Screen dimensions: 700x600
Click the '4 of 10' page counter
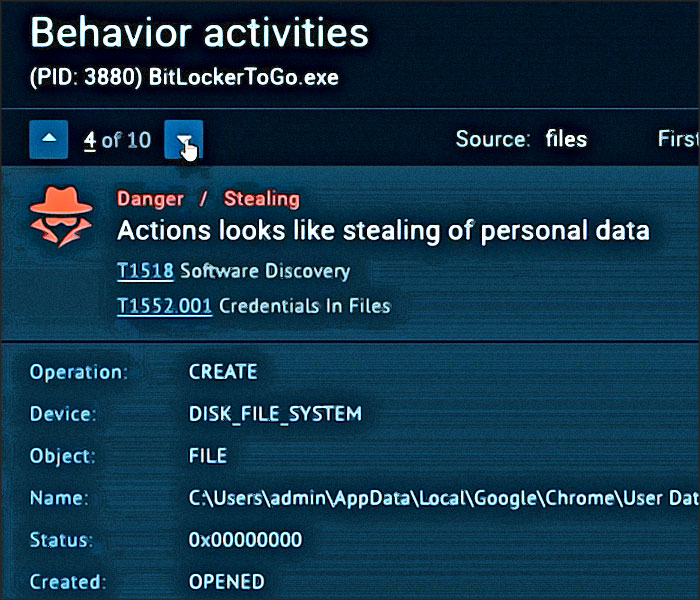(118, 140)
